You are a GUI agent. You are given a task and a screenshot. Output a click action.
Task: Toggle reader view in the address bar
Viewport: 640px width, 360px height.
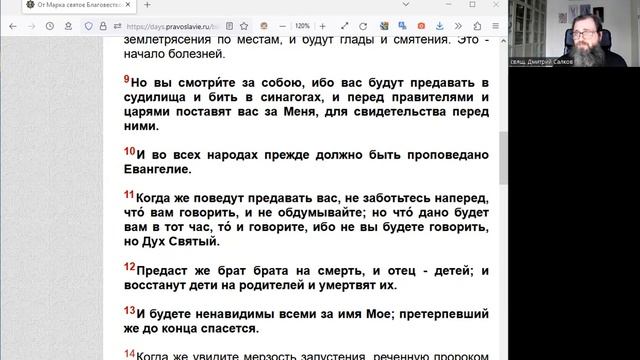coord(229,26)
